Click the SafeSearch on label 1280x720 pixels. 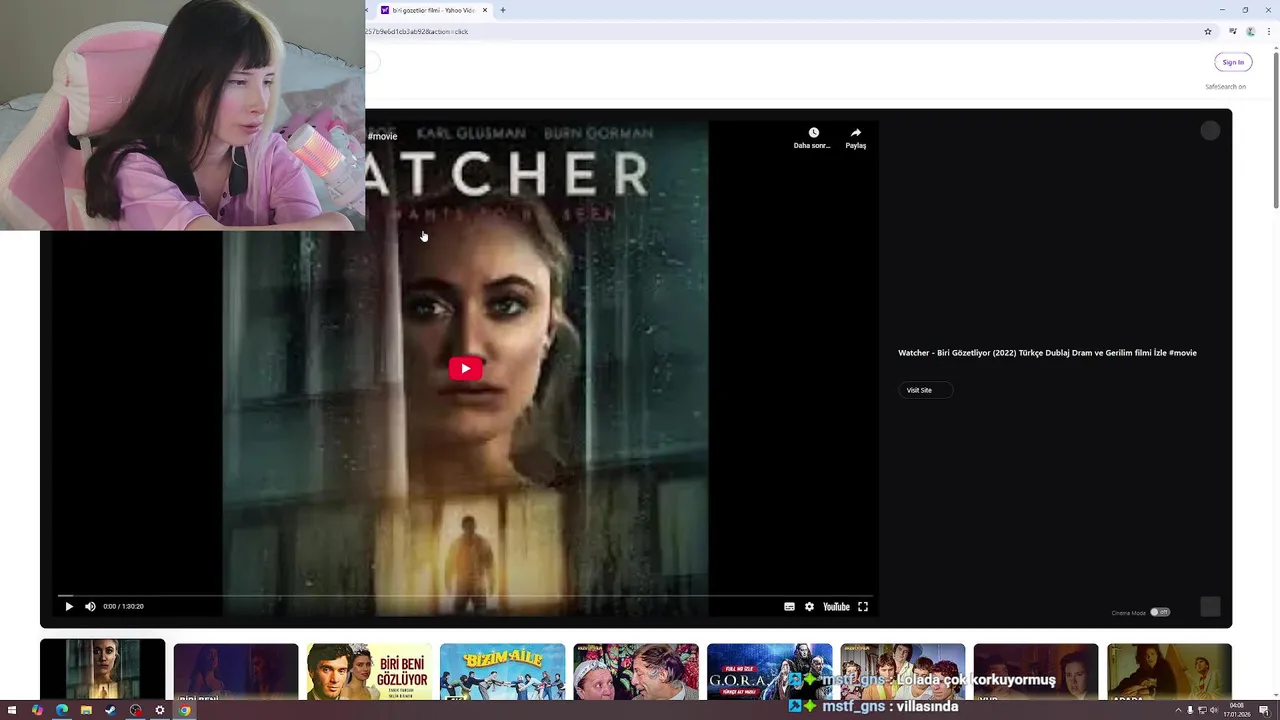(x=1225, y=87)
